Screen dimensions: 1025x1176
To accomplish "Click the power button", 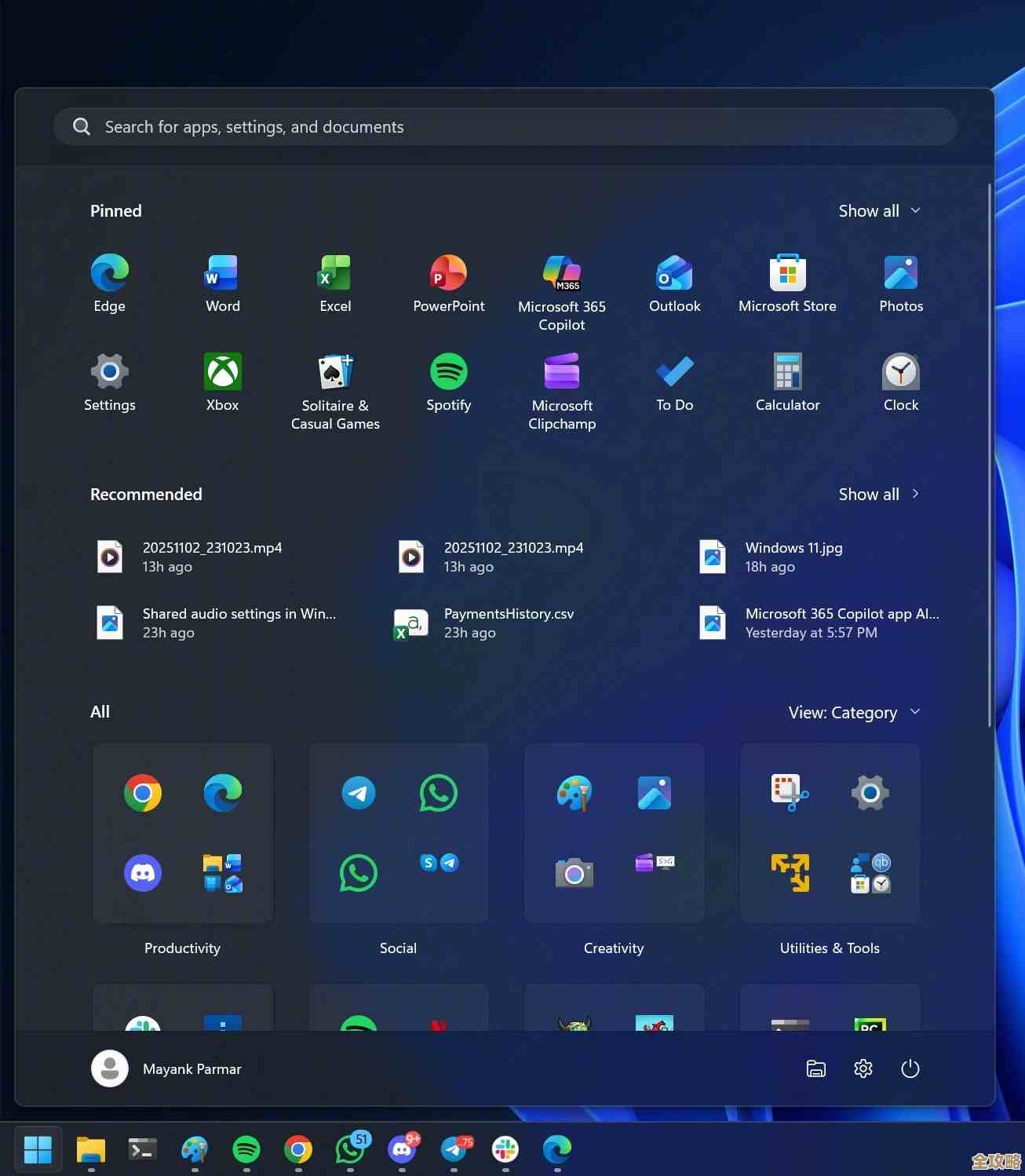I will coord(910,1068).
